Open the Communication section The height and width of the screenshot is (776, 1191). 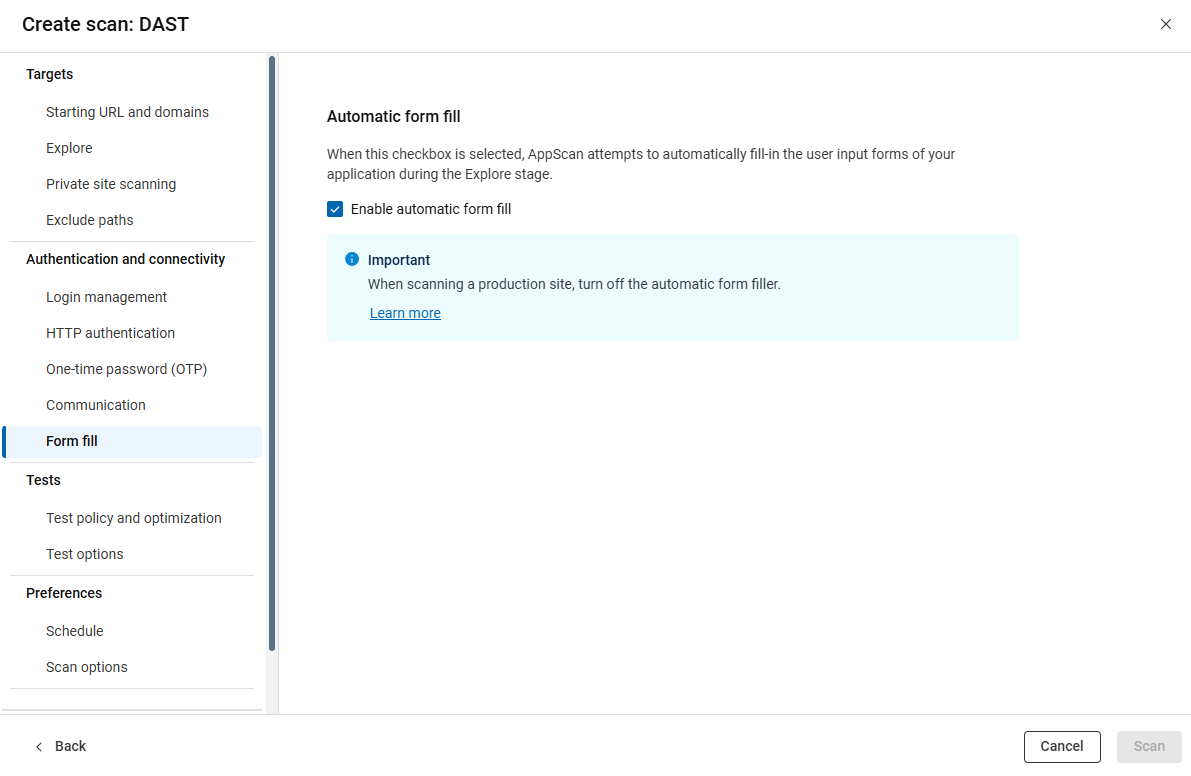click(x=95, y=405)
